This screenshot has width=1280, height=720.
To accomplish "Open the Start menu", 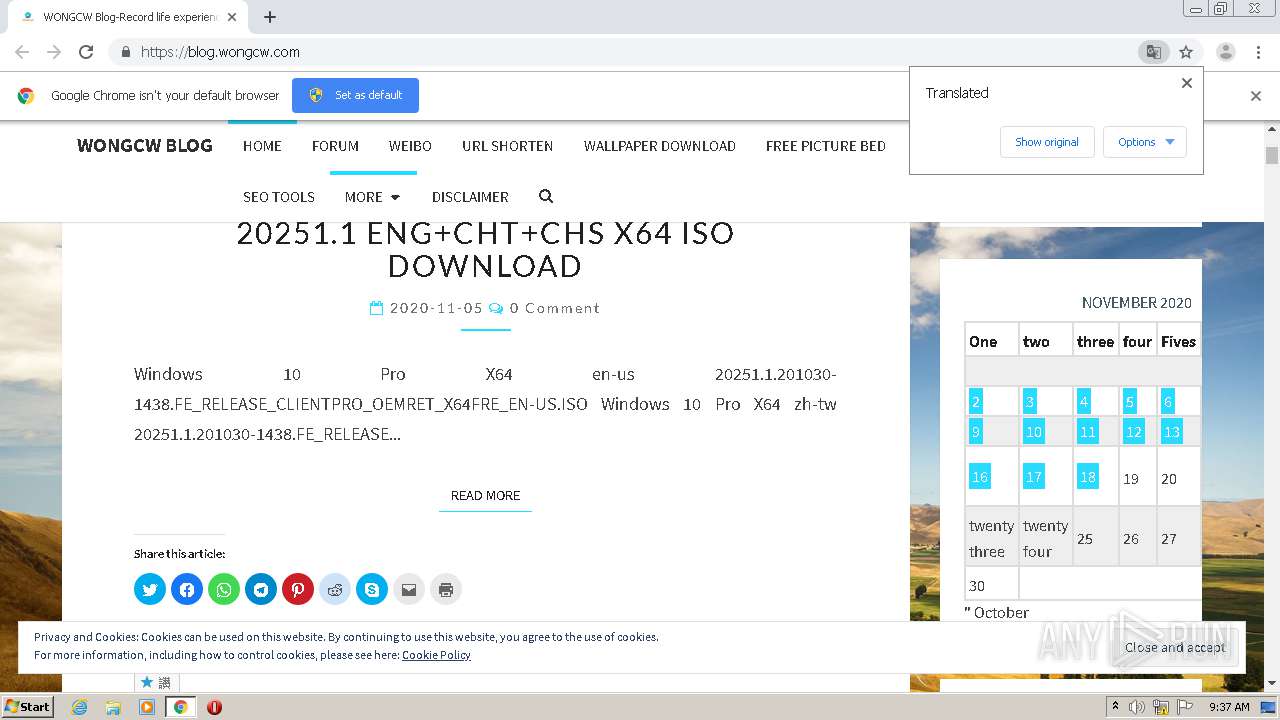I will 27,707.
